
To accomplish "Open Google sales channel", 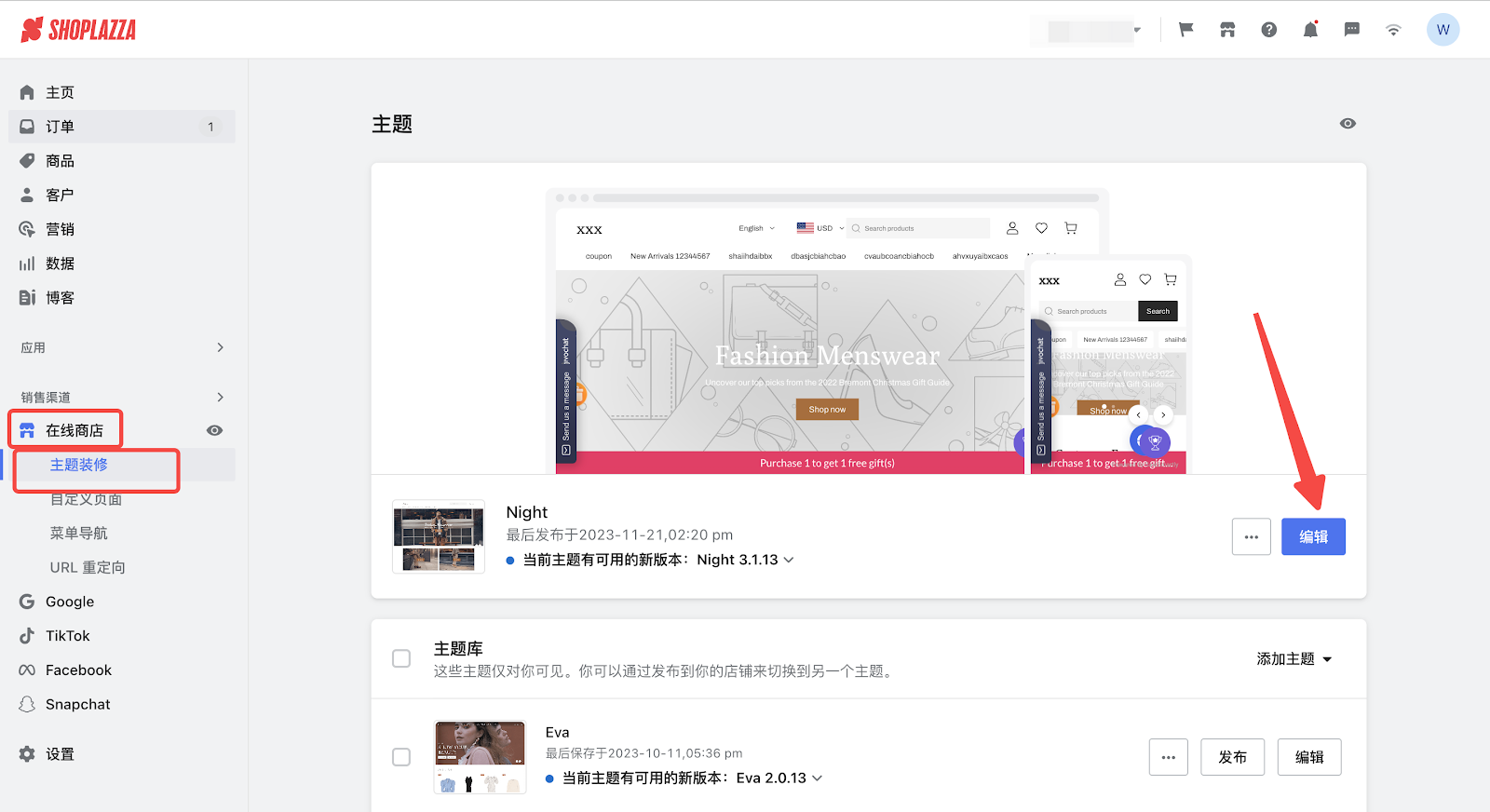I will (x=70, y=602).
